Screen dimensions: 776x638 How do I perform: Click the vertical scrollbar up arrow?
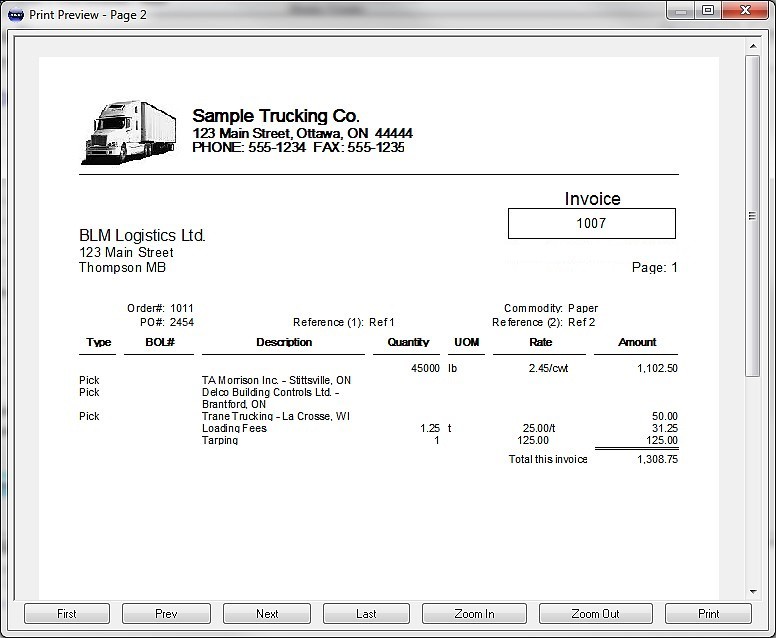[x=753, y=46]
